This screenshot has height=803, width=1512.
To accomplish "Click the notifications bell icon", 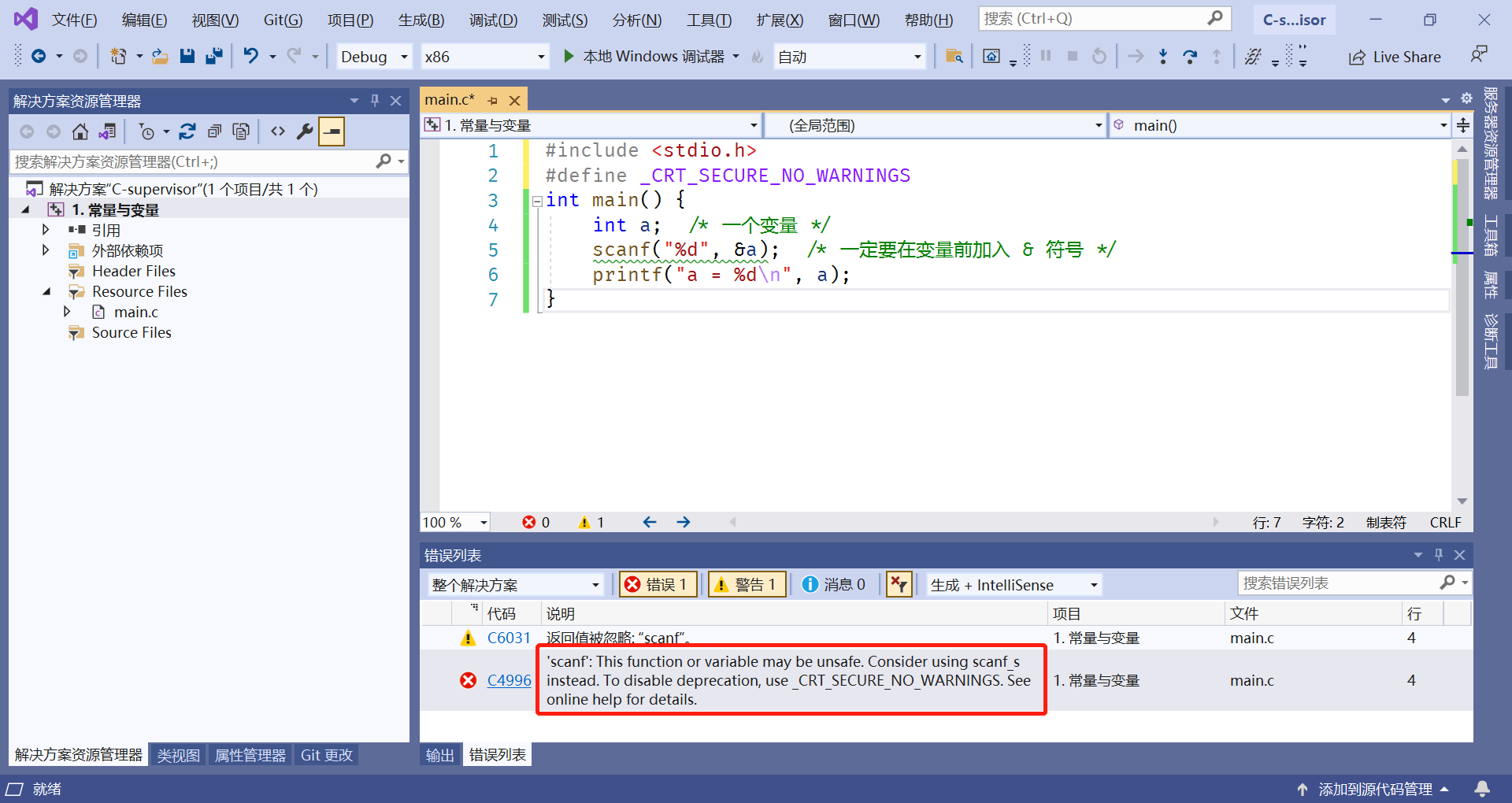I will [1482, 789].
